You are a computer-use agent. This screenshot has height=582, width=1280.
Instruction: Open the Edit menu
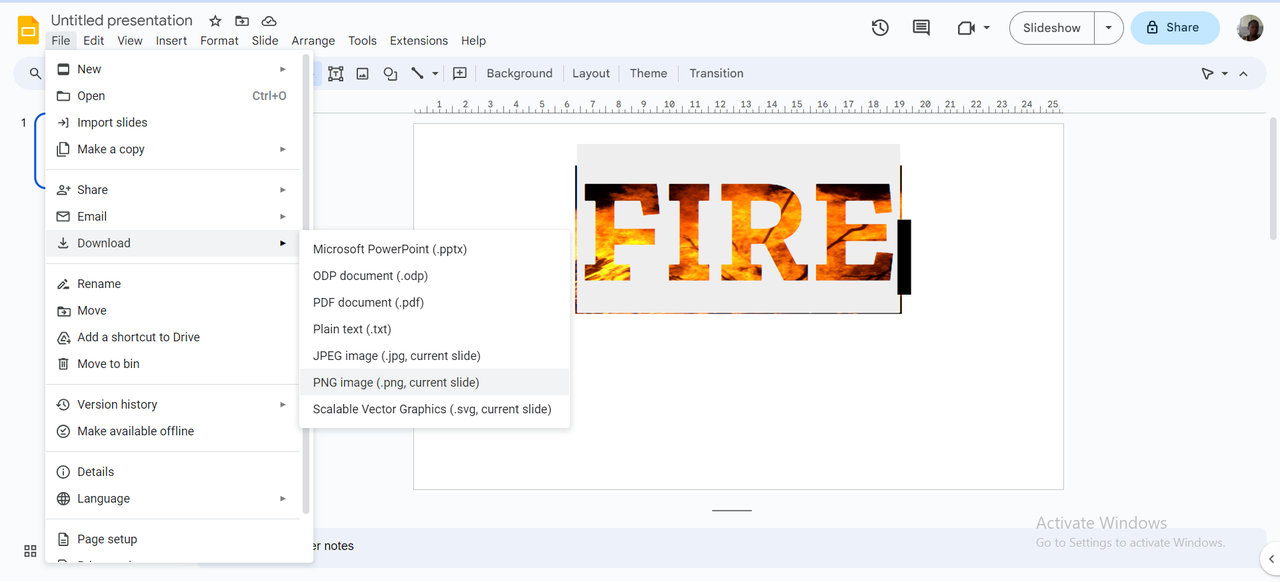[x=94, y=41]
